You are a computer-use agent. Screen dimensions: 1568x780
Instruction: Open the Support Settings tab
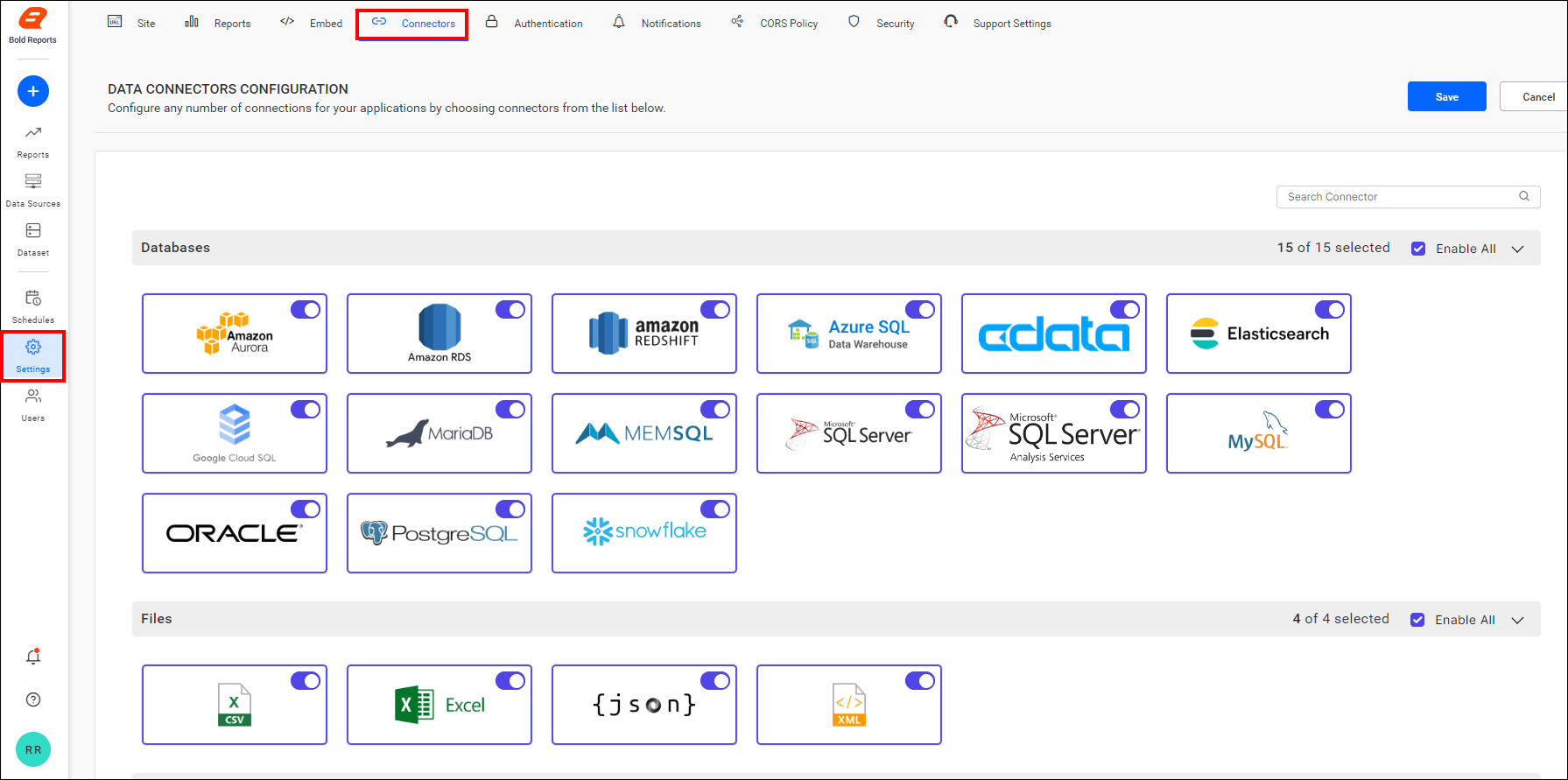click(998, 23)
